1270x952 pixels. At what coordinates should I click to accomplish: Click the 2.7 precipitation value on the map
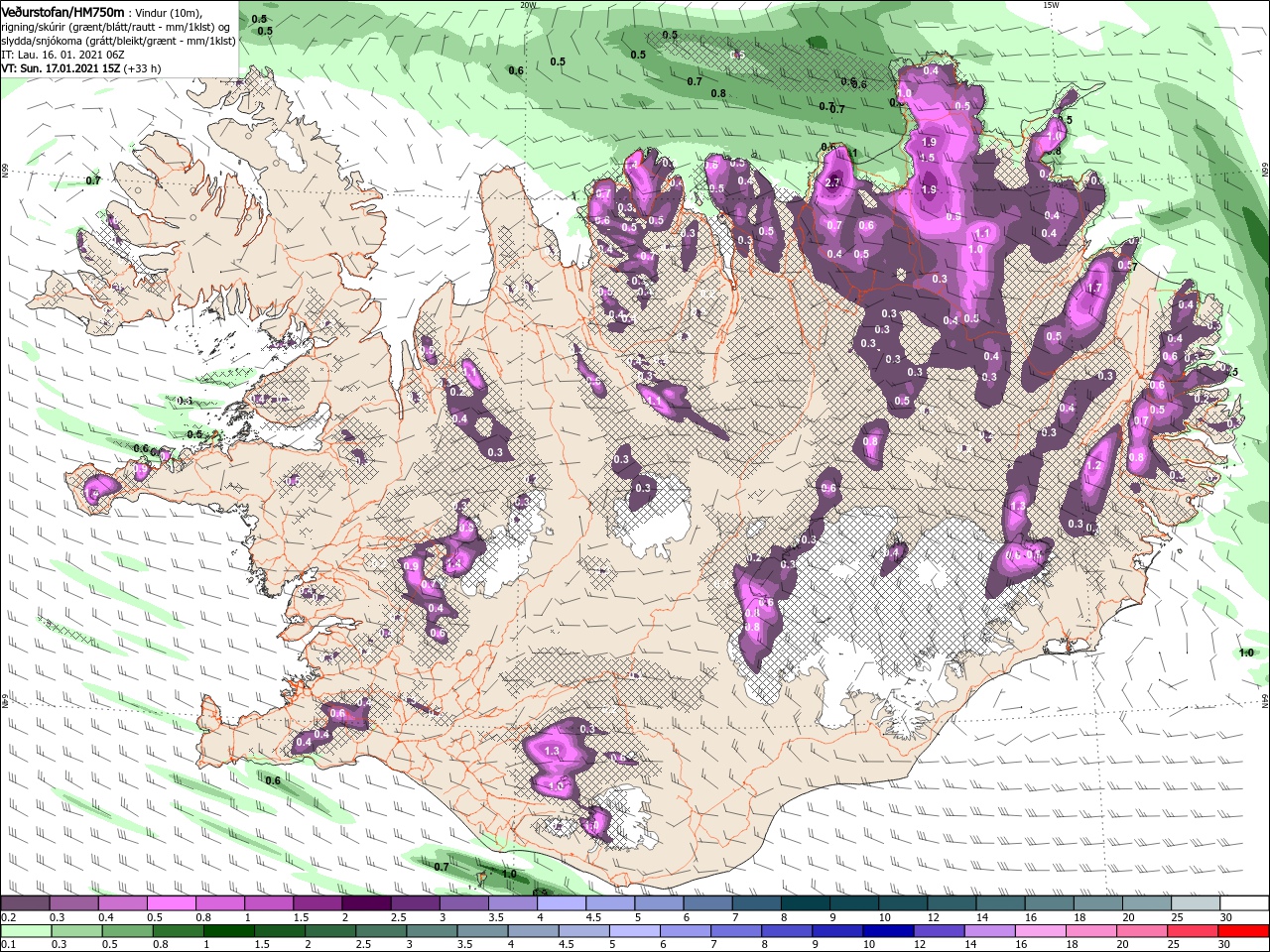click(832, 182)
